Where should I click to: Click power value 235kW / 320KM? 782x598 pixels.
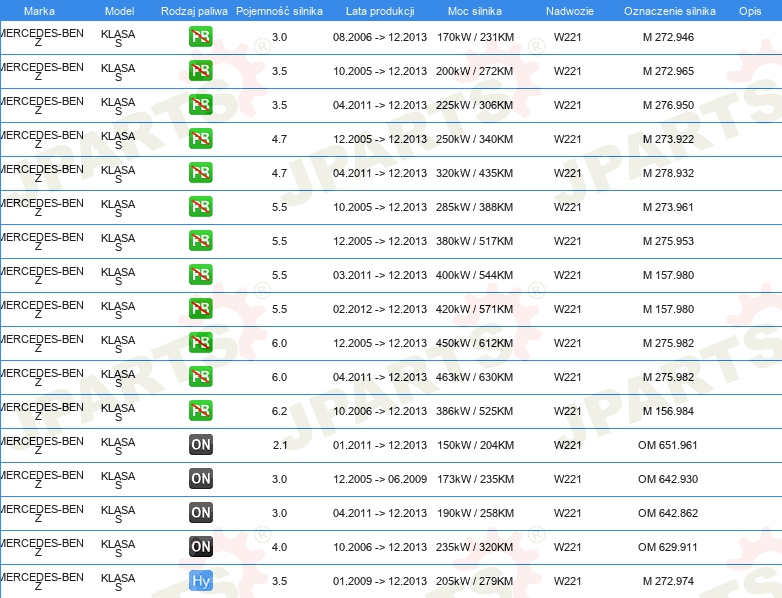474,547
